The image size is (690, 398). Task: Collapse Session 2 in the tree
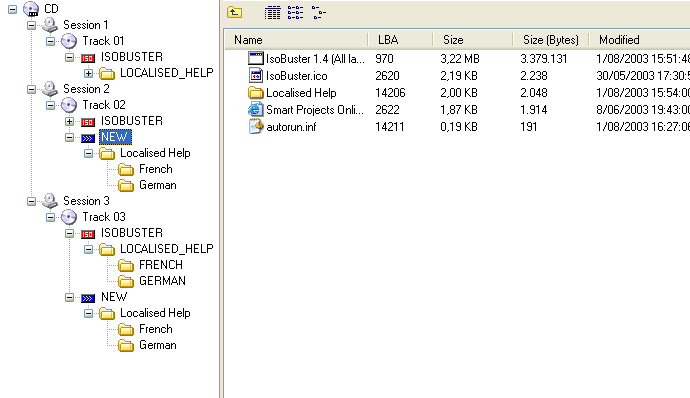(31, 89)
